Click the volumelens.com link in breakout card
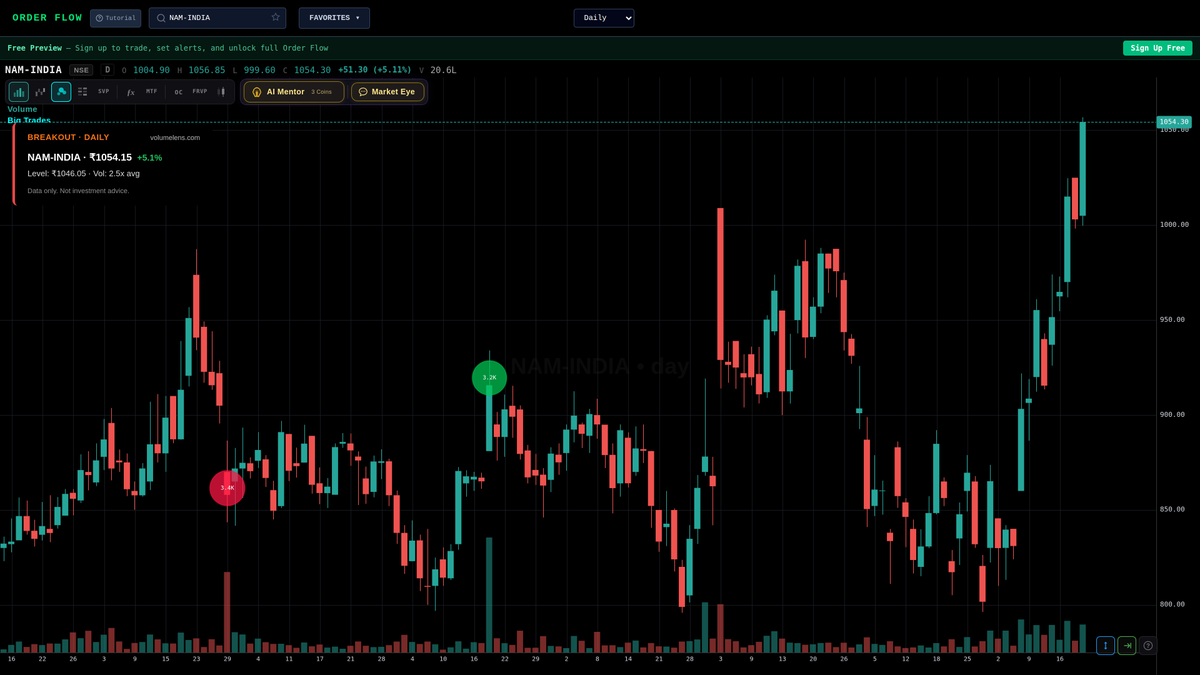1200x675 pixels. pos(175,137)
